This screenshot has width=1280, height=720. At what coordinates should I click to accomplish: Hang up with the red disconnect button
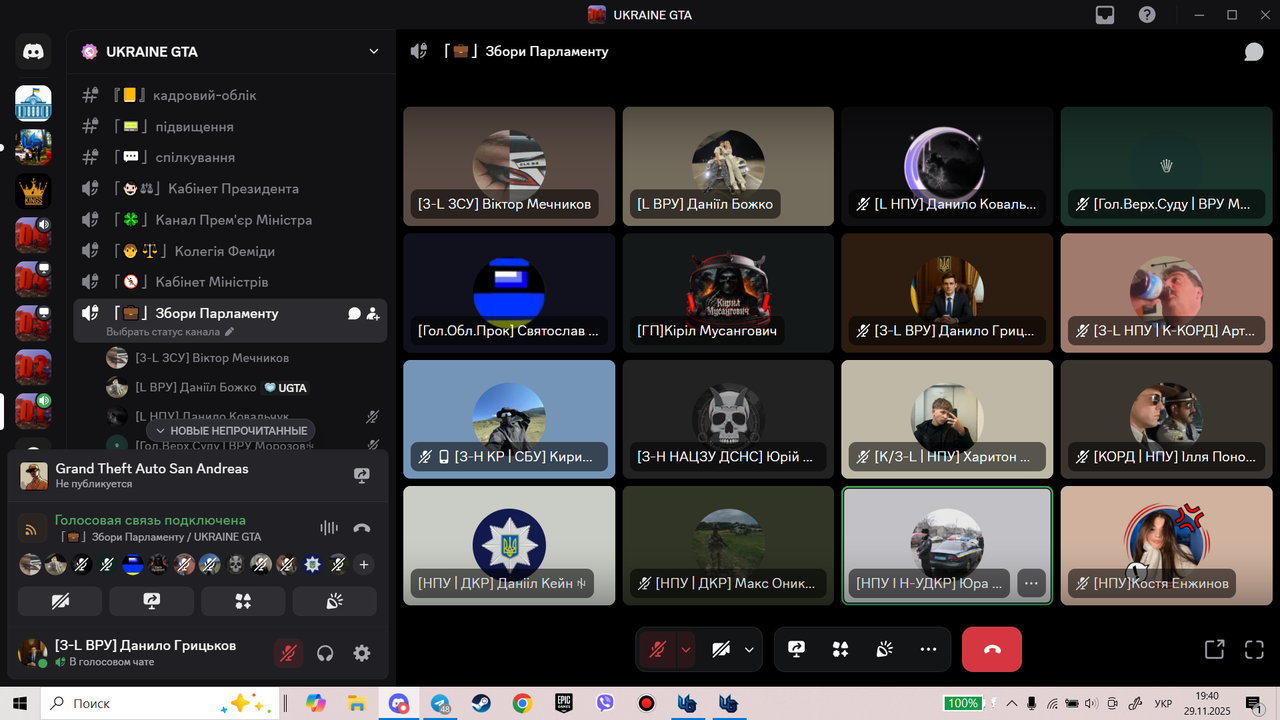click(992, 649)
